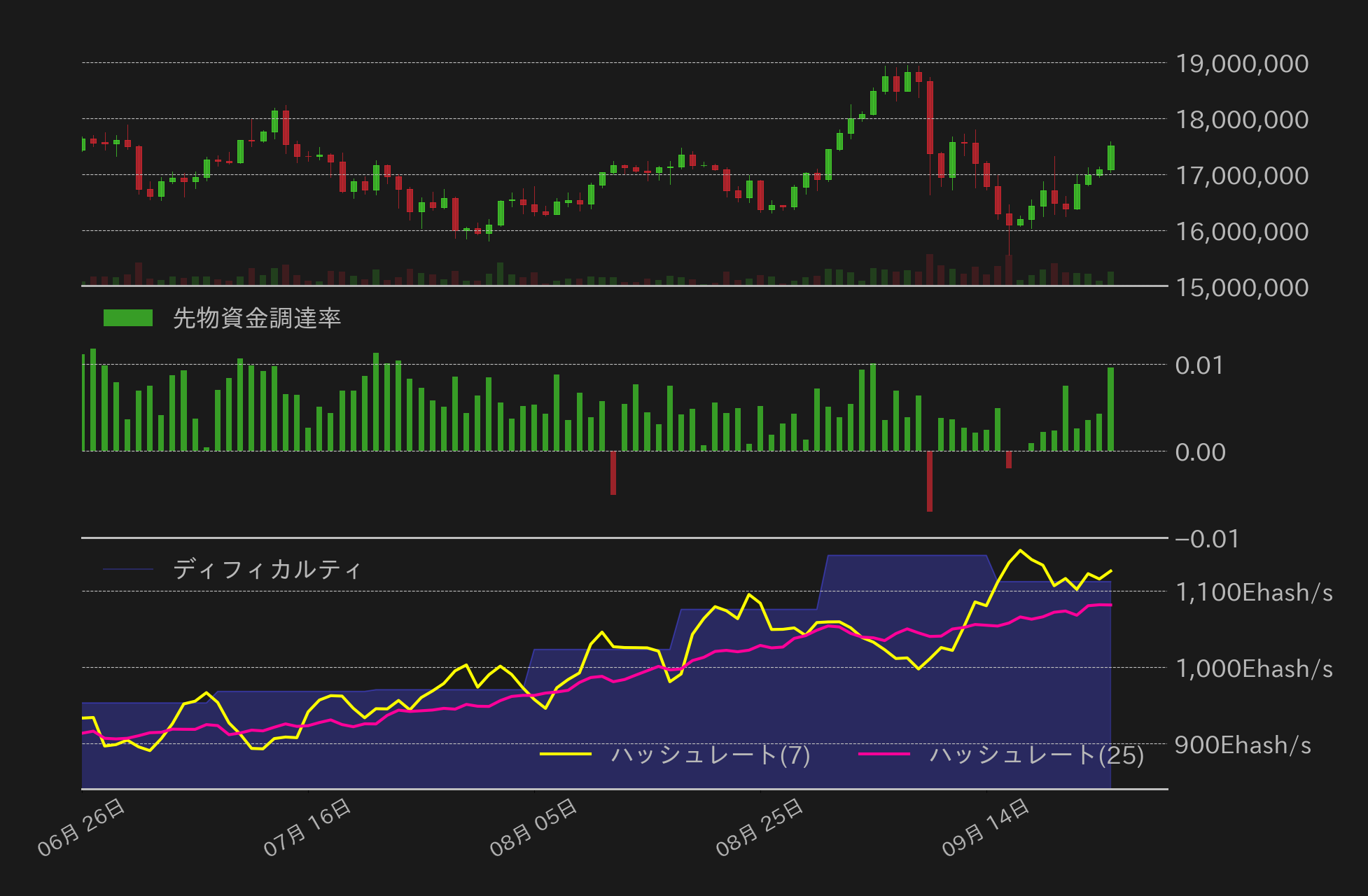Click the green 先物資金調達率 legend swatch
The height and width of the screenshot is (896, 1368).
(127, 318)
